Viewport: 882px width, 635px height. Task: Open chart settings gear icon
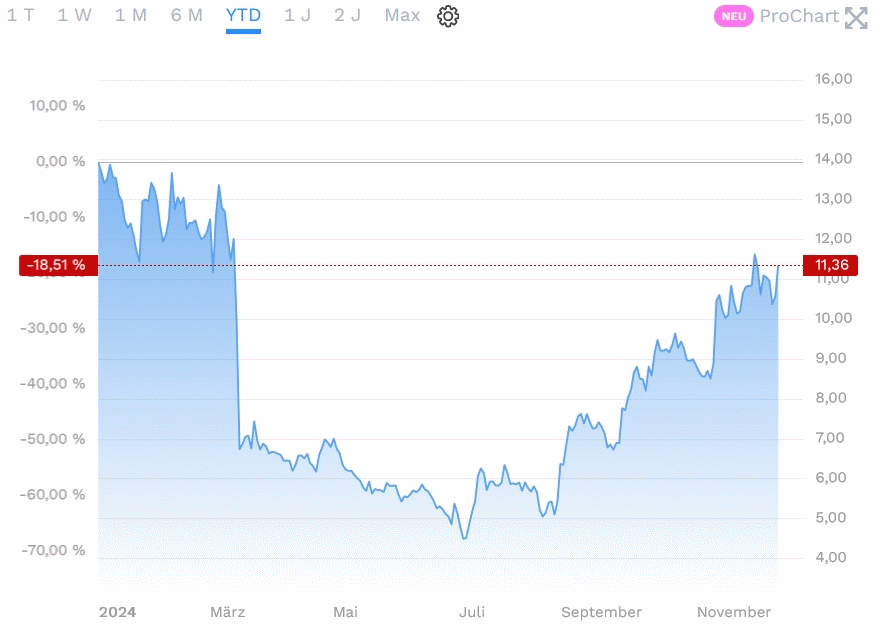pos(448,16)
